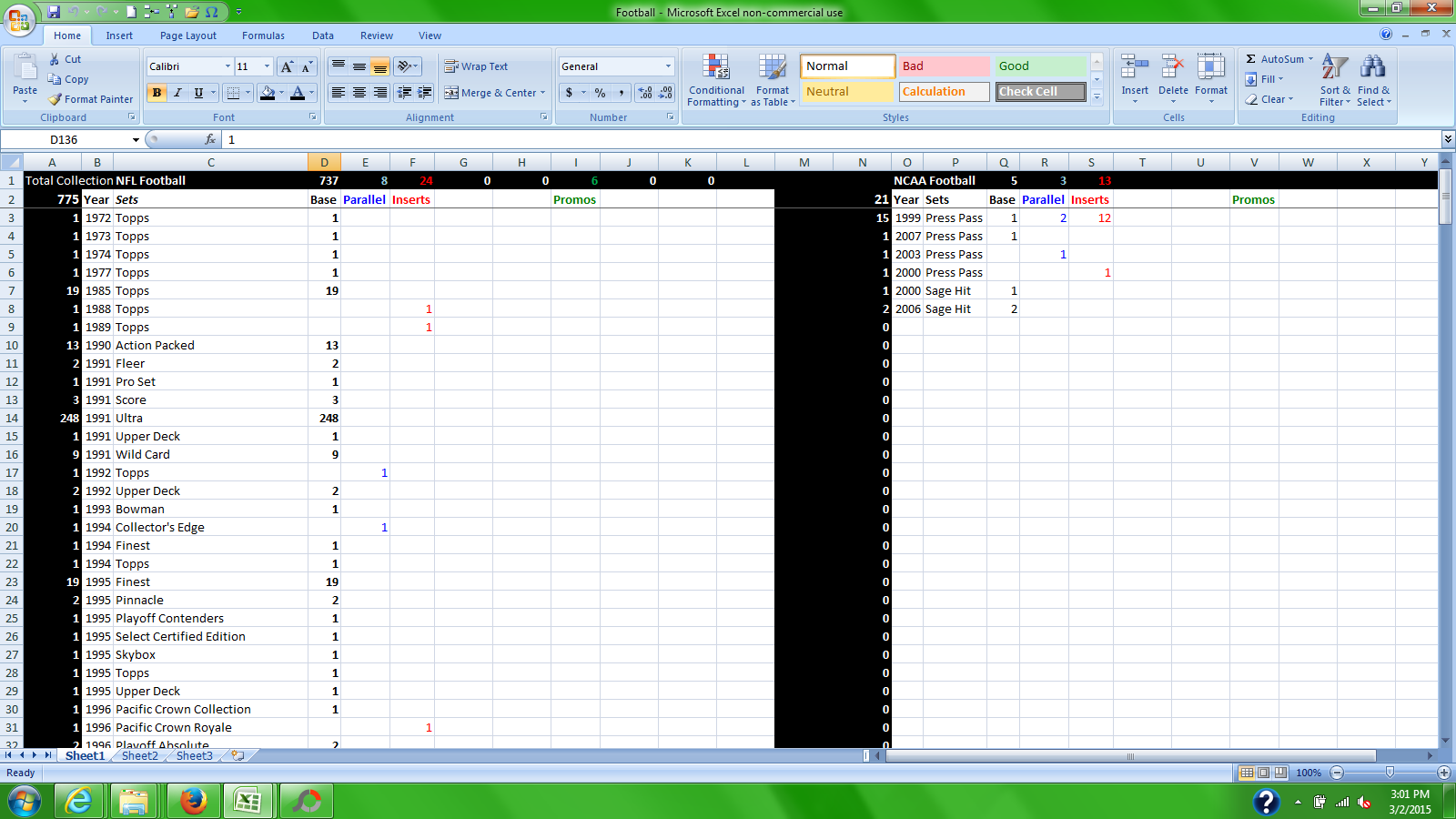Open the Data ribbon tab
Image resolution: width=1456 pixels, height=819 pixels.
tap(323, 35)
